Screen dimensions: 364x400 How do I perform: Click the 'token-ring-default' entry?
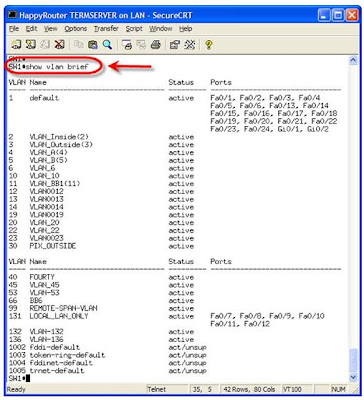coord(67,355)
